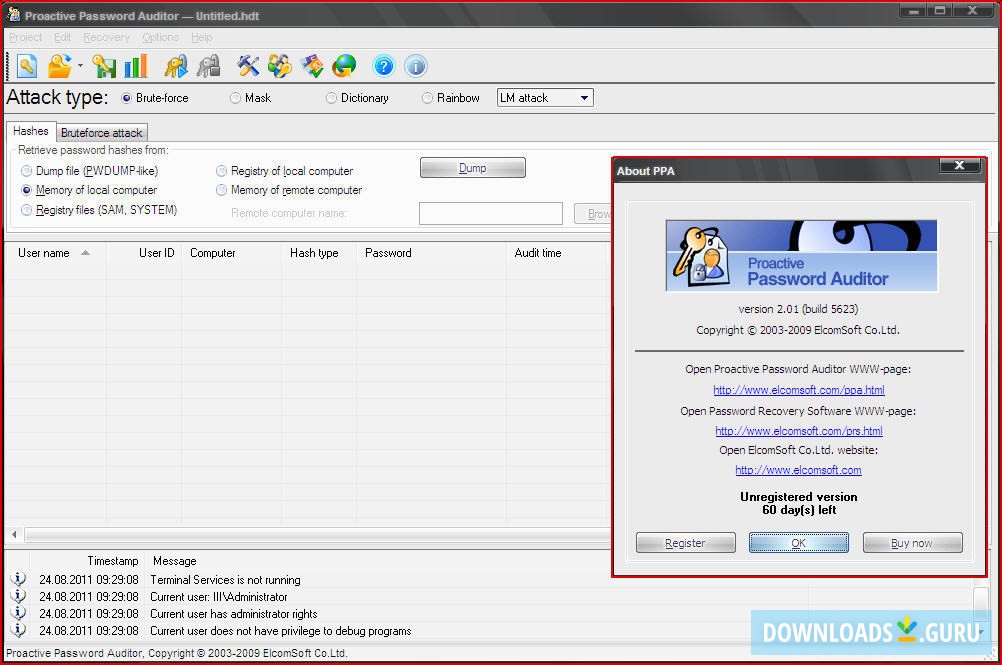The width and height of the screenshot is (1002, 665).
Task: Click info icon beside Terminal Services message
Action: coord(19,579)
